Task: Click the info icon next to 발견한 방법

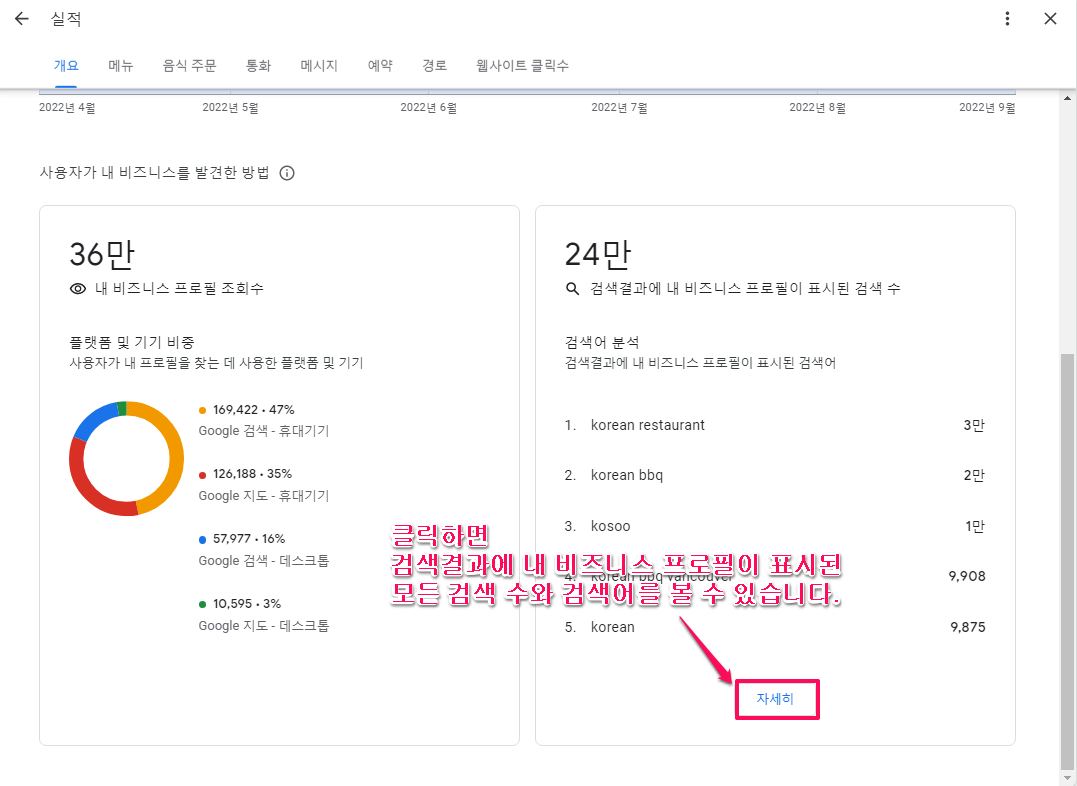Action: pos(287,173)
